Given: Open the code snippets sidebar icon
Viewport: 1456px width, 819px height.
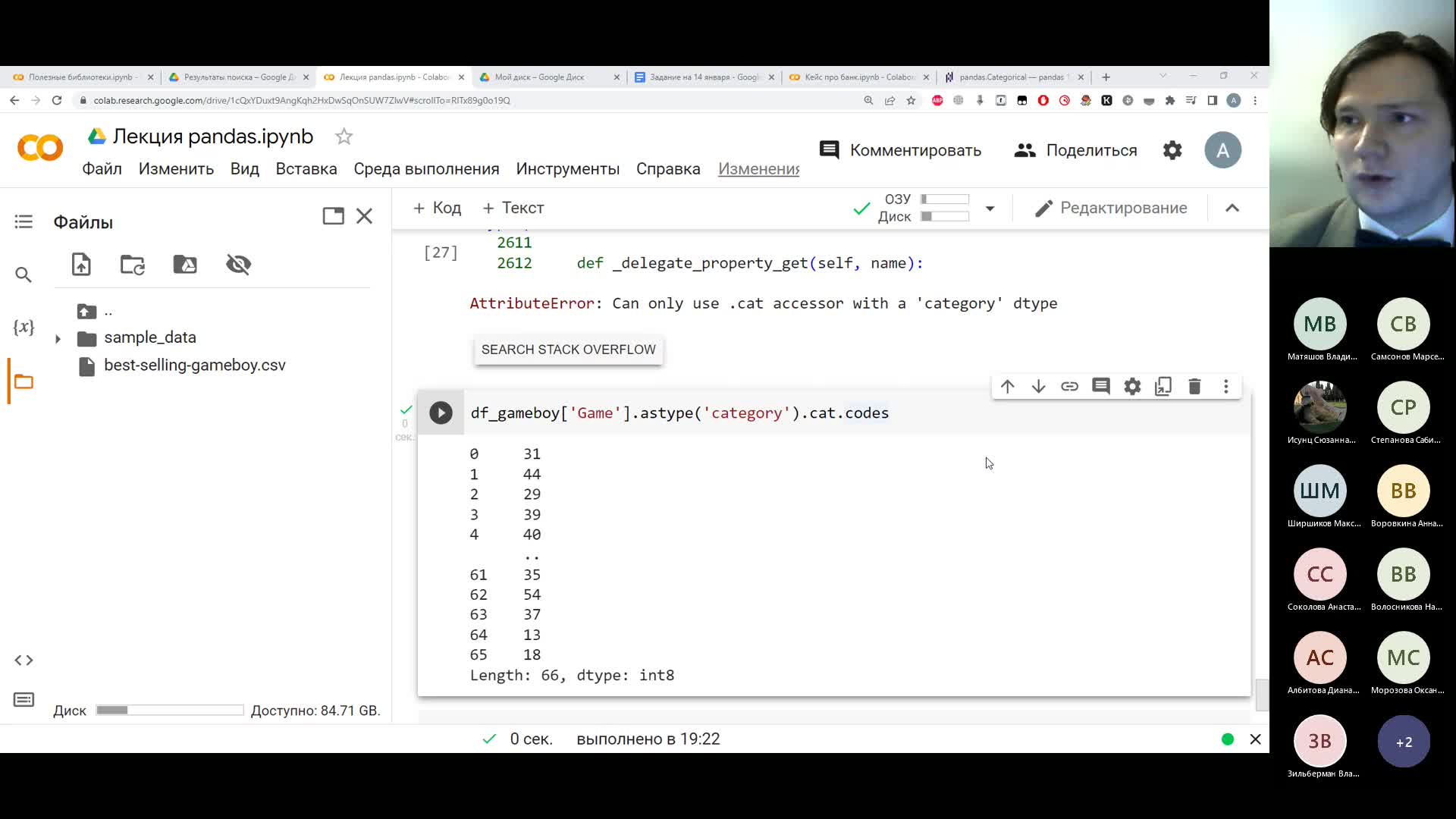Looking at the screenshot, I should click(x=24, y=660).
